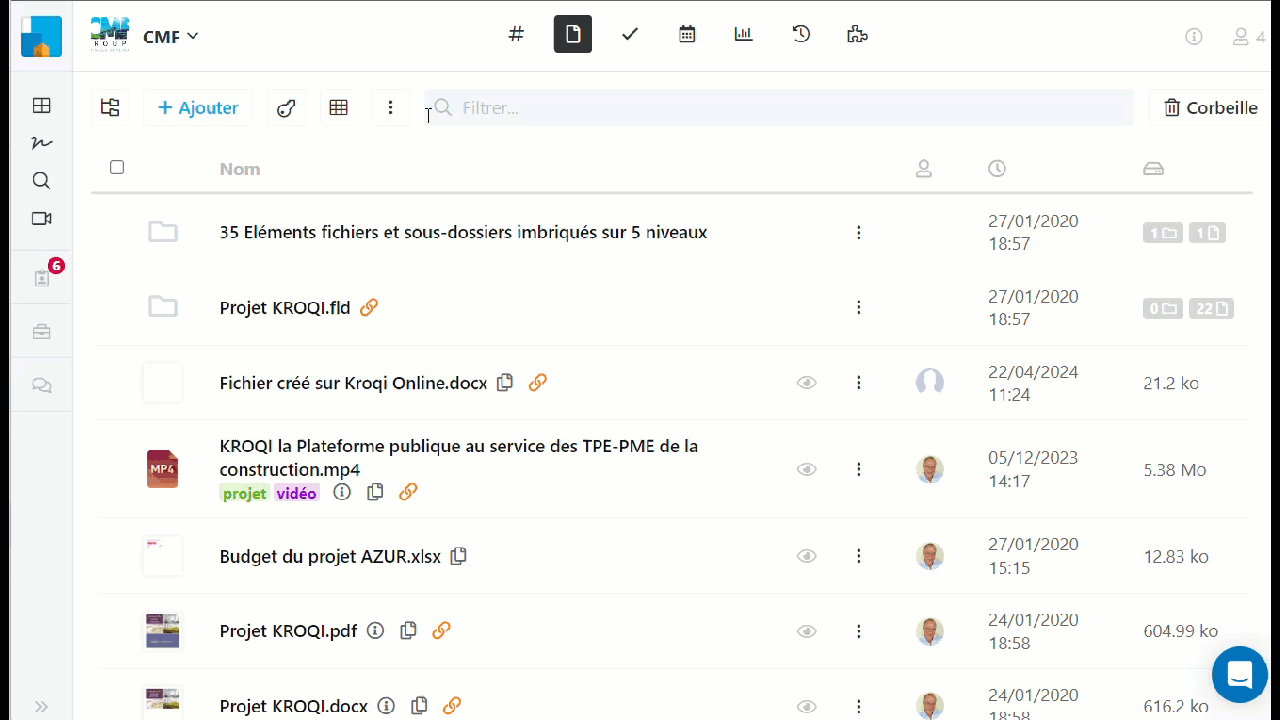The width and height of the screenshot is (1280, 720).
Task: Show info for Projet KROQI.pdf
Action: point(375,630)
